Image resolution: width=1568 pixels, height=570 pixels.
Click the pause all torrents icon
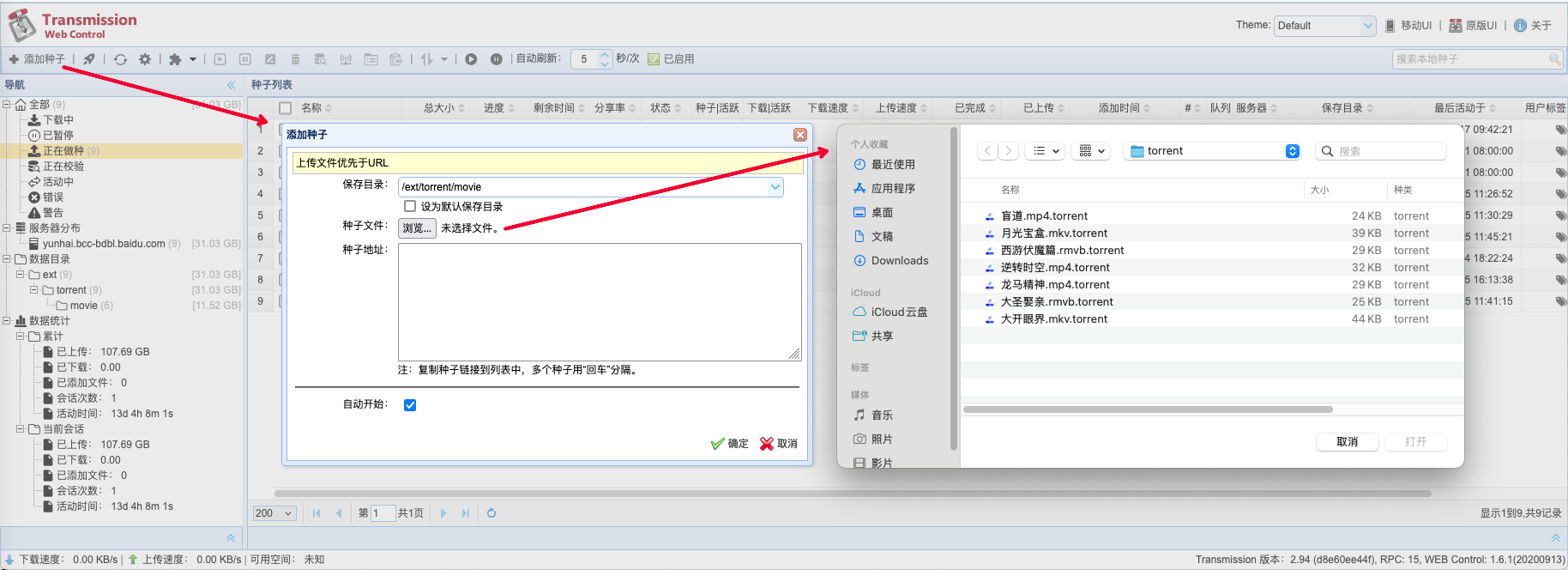pyautogui.click(x=496, y=59)
